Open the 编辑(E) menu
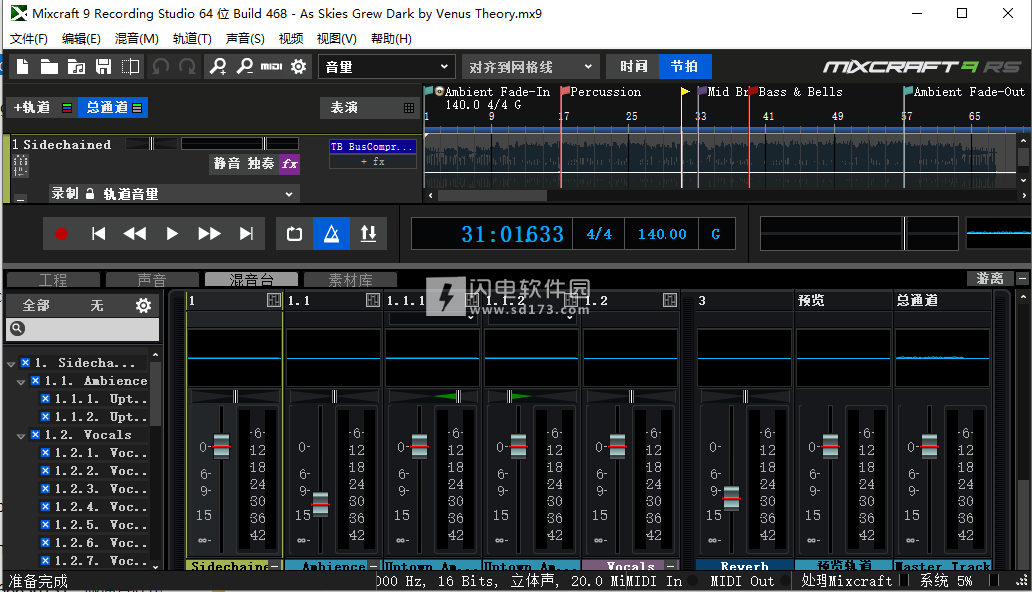1032x592 pixels. tap(81, 39)
